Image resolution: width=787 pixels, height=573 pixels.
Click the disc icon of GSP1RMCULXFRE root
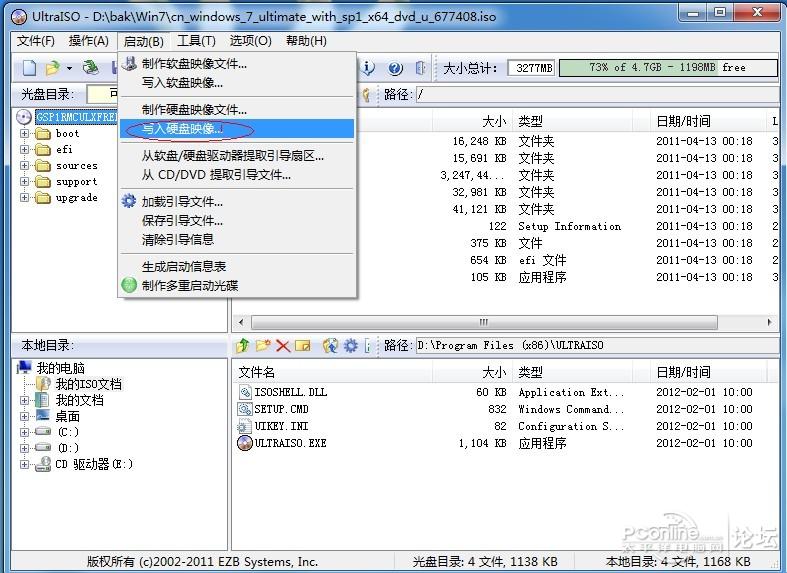[x=24, y=117]
